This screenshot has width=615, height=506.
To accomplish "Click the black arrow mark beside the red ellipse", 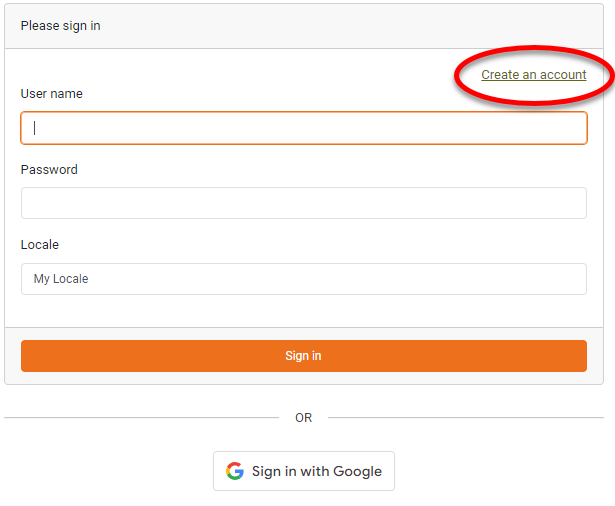I will coord(610,80).
